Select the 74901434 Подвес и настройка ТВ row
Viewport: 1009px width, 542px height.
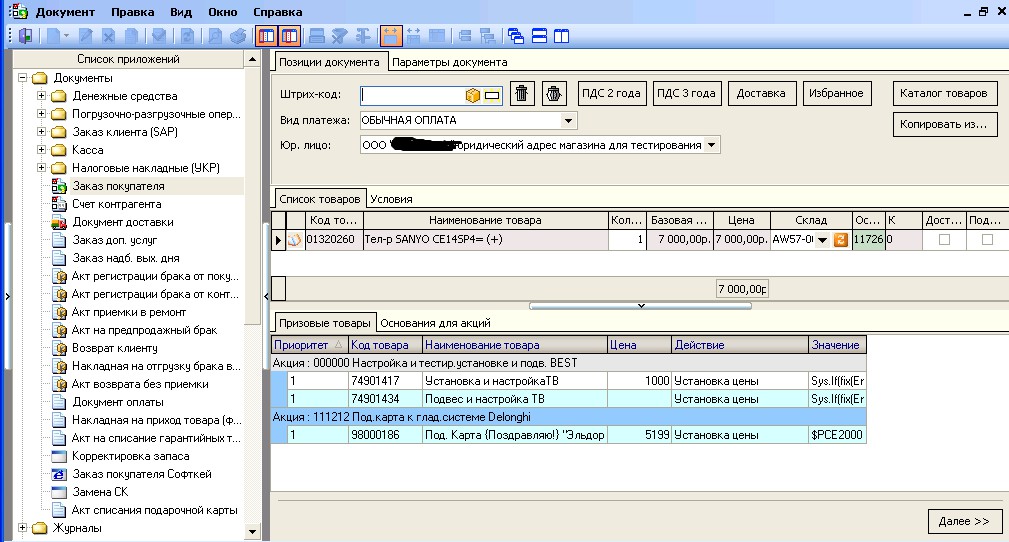pyautogui.click(x=569, y=399)
